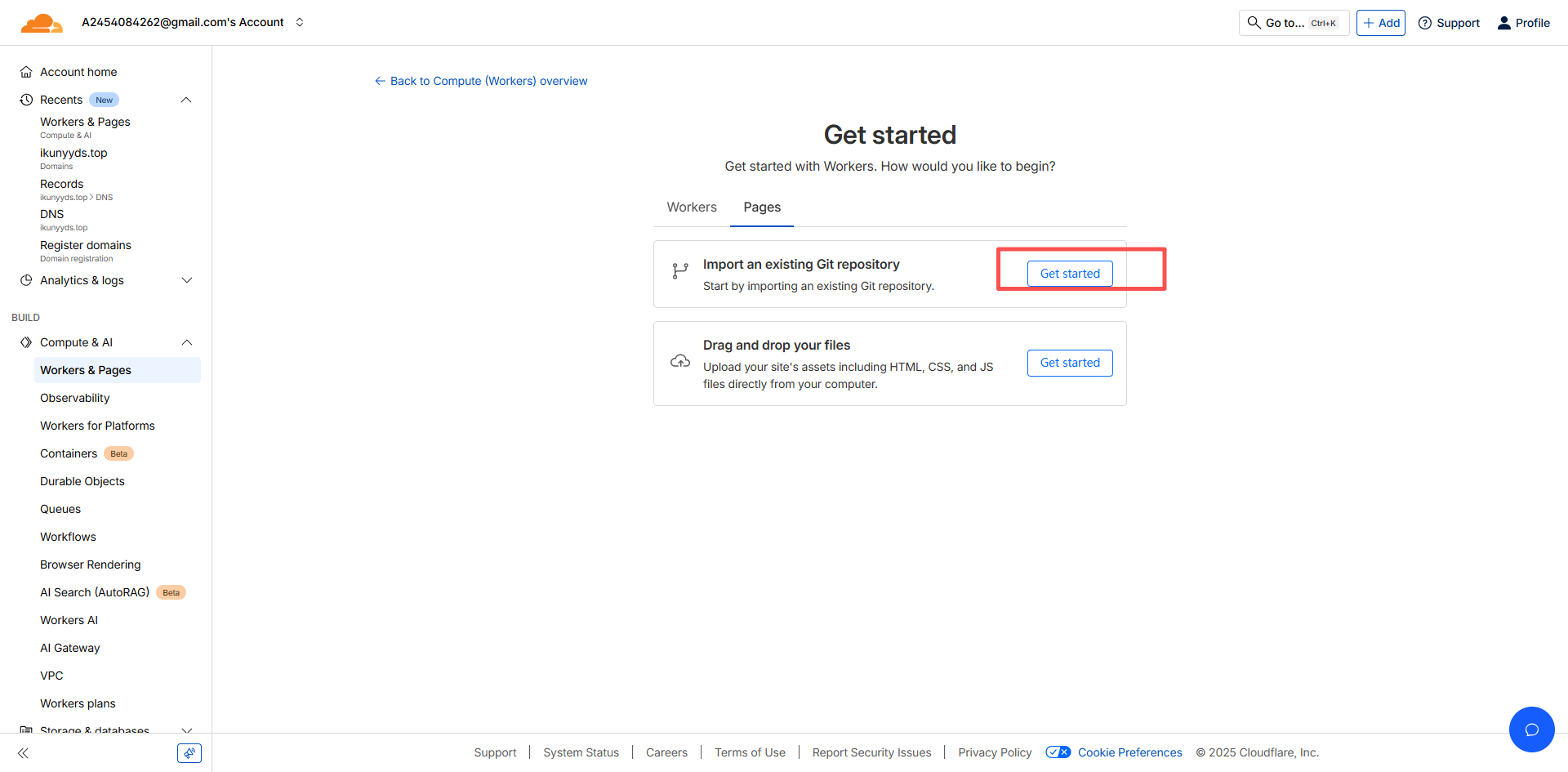Click the Support help icon
Viewport: 1568px width, 772px height.
[x=1425, y=23]
